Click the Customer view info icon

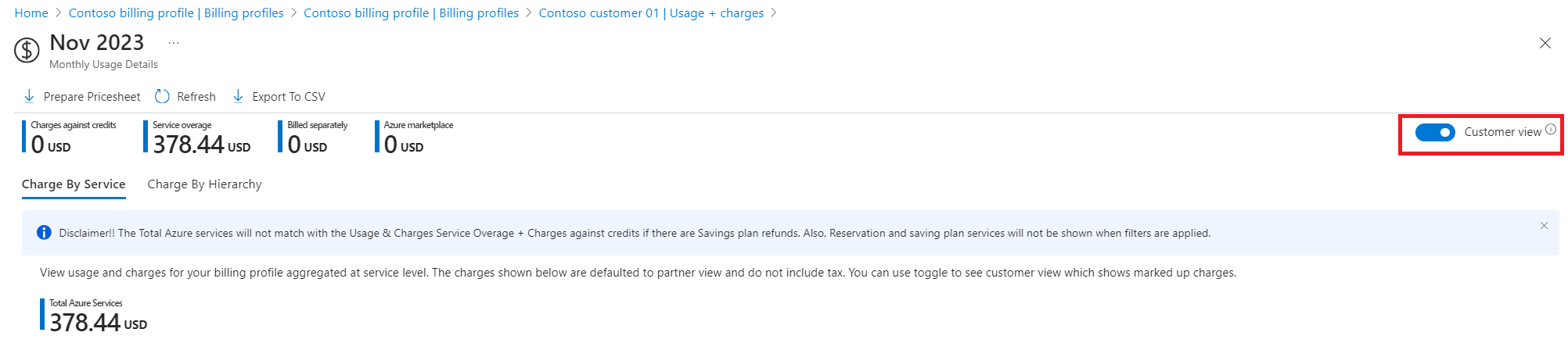(1551, 130)
